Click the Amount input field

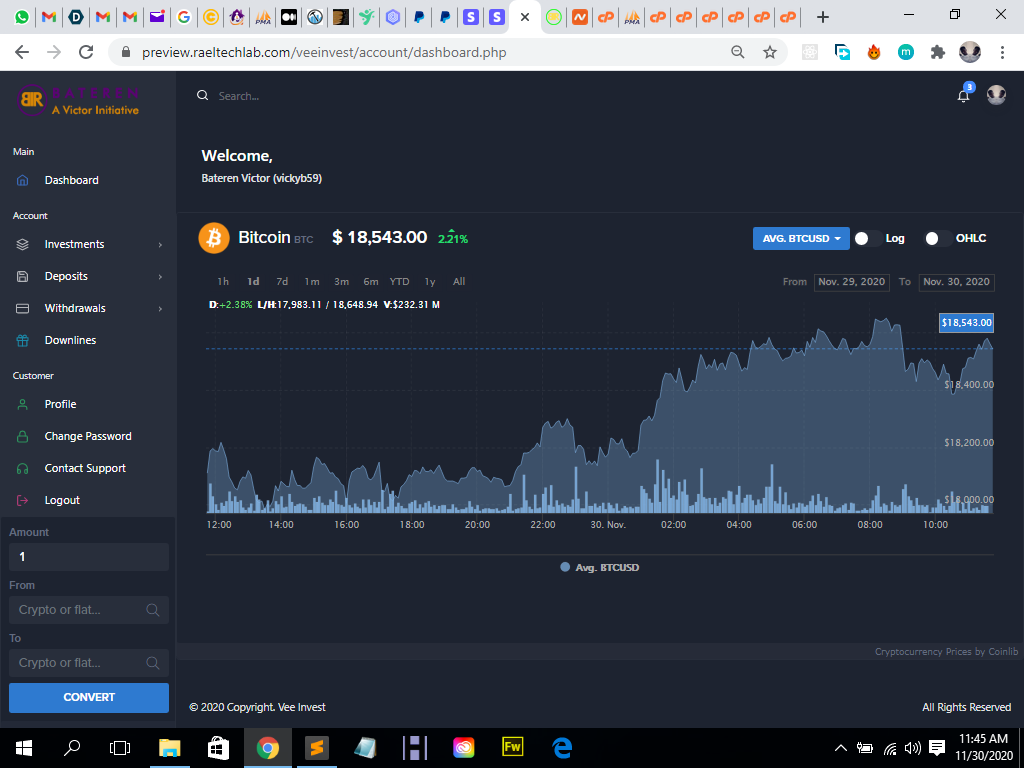pyautogui.click(x=89, y=557)
